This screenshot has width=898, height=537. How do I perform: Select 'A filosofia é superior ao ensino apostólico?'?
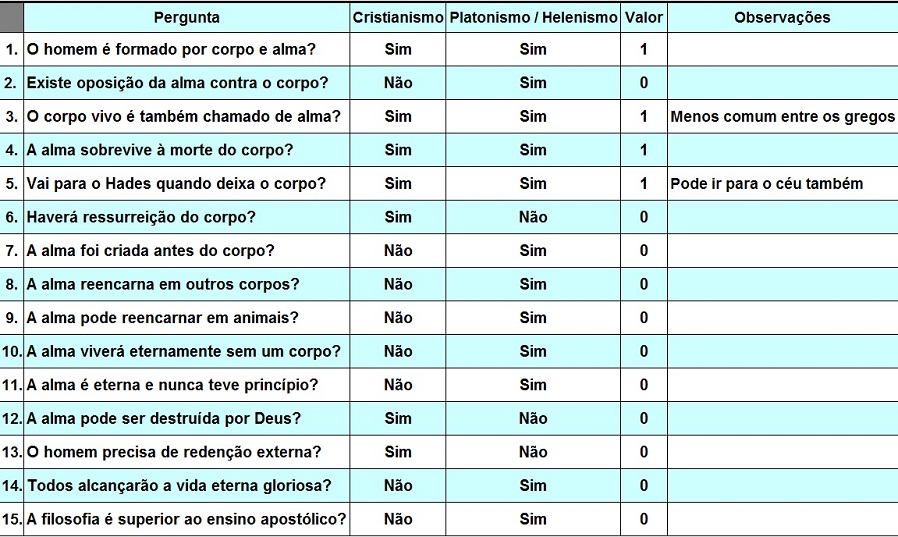click(x=187, y=519)
